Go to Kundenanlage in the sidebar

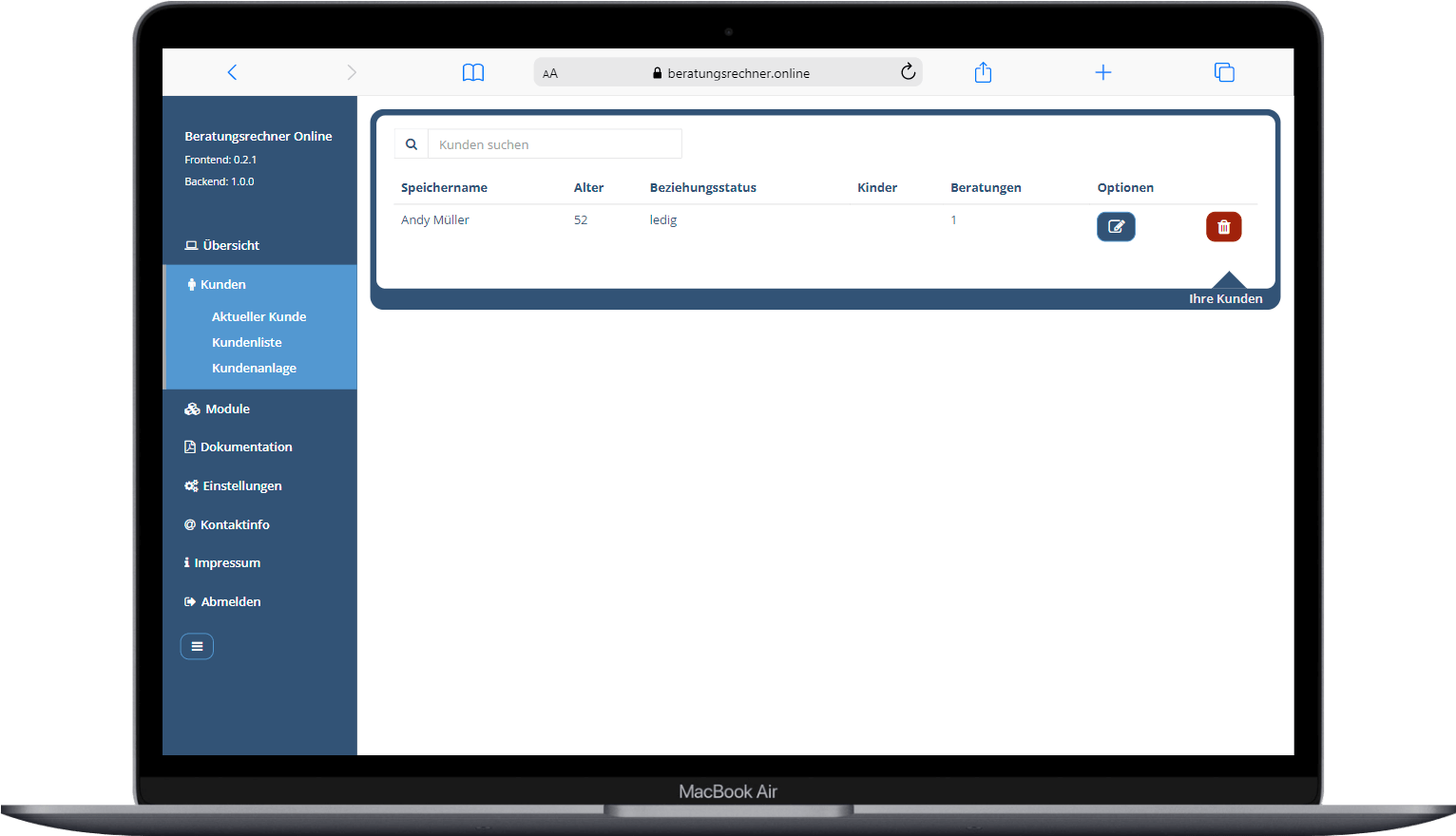click(x=254, y=368)
